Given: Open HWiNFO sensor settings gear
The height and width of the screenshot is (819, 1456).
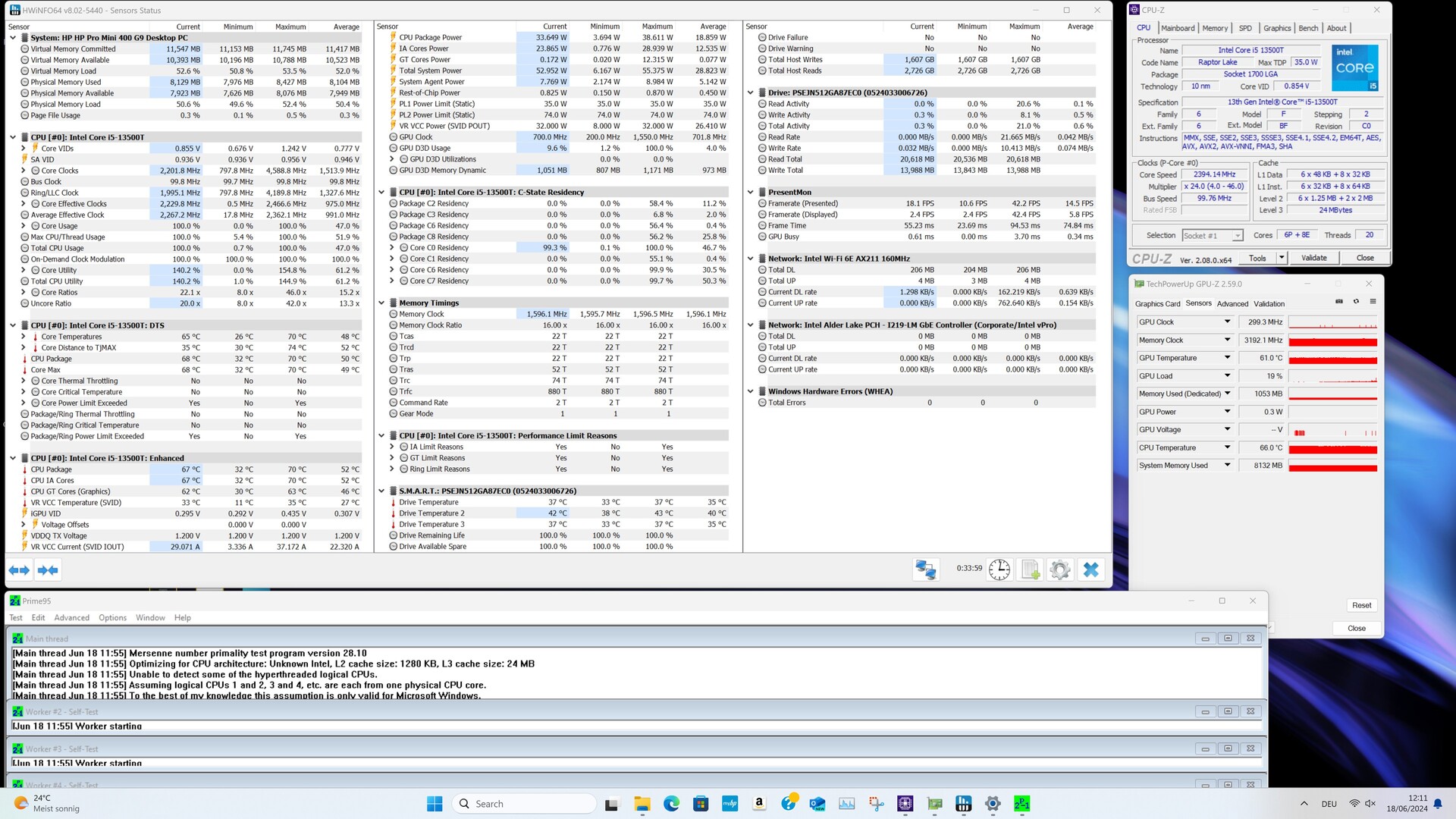Looking at the screenshot, I should tap(1060, 570).
